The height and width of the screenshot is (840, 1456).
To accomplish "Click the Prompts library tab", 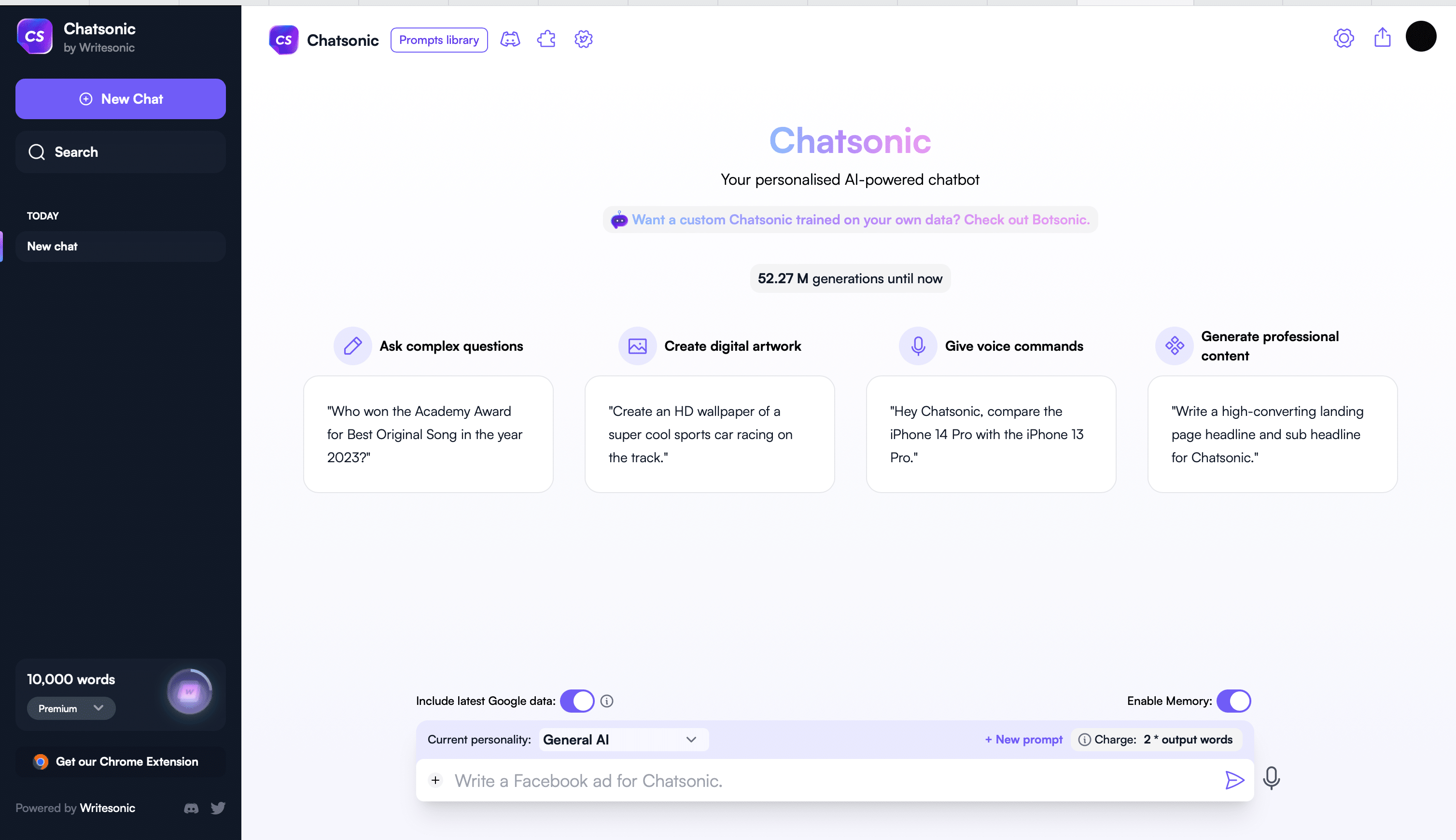I will pos(439,40).
